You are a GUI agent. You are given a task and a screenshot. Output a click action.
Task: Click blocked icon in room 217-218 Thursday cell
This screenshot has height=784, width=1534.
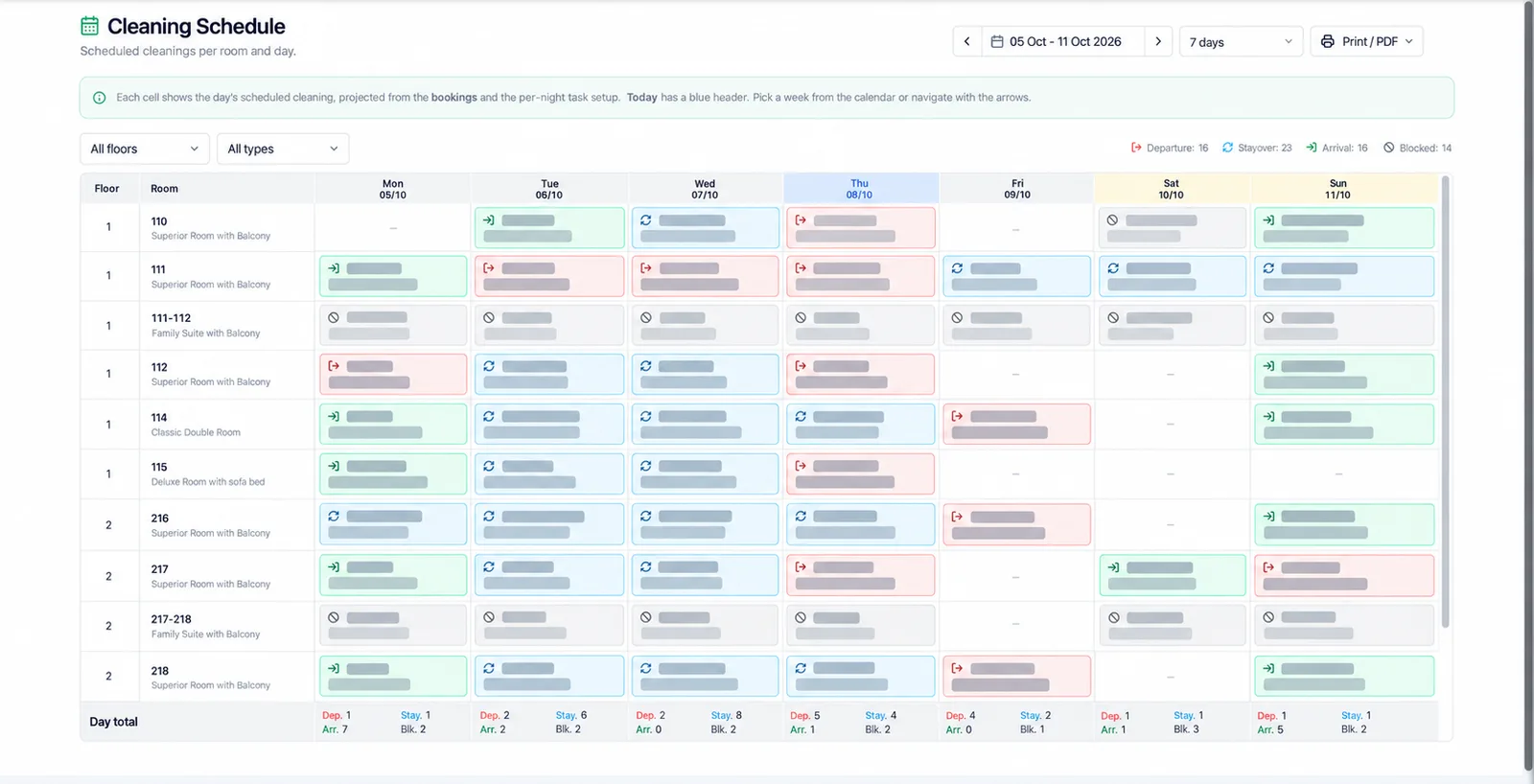click(801, 617)
